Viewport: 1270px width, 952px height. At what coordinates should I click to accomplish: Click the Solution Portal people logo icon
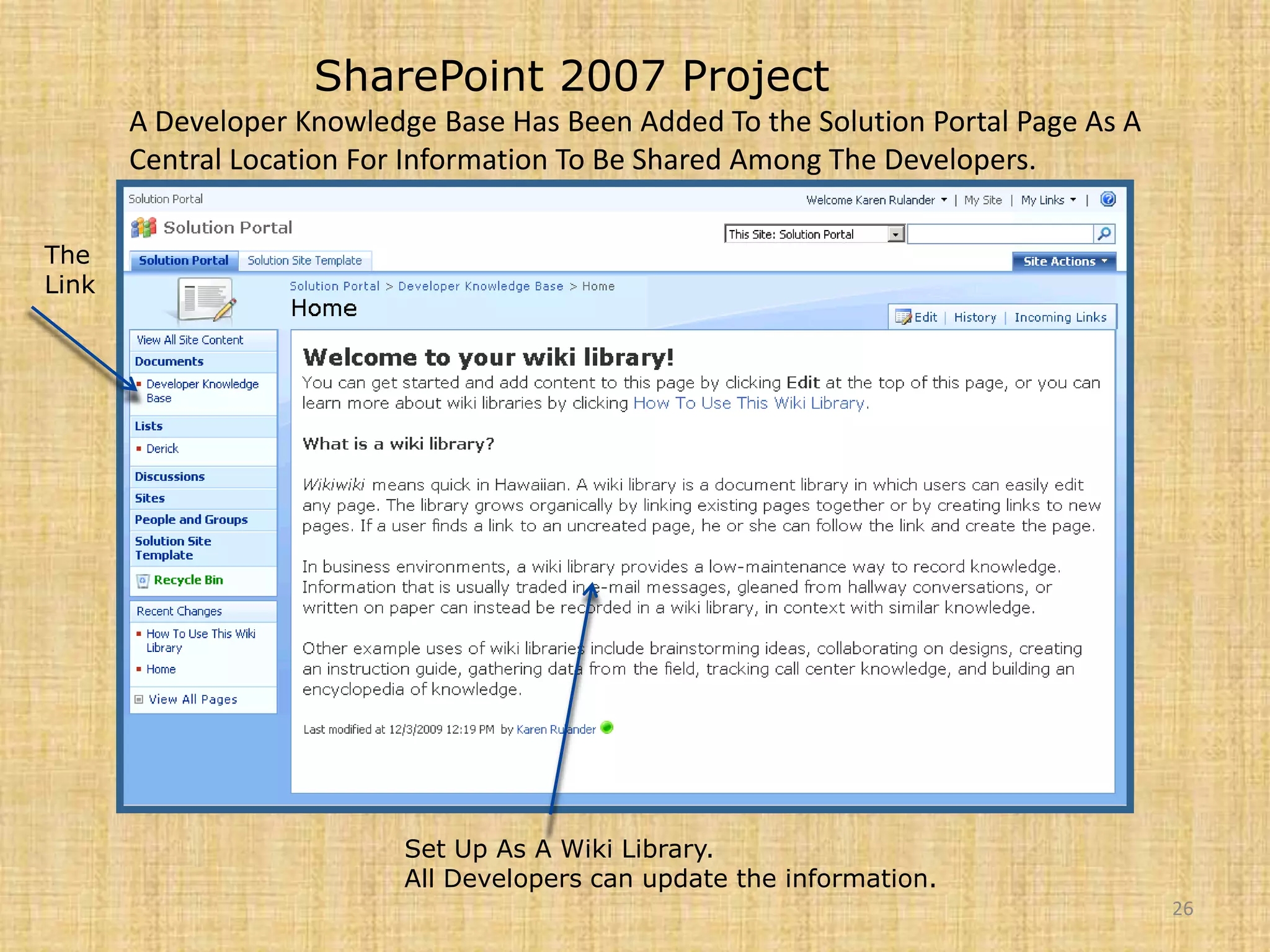[144, 227]
